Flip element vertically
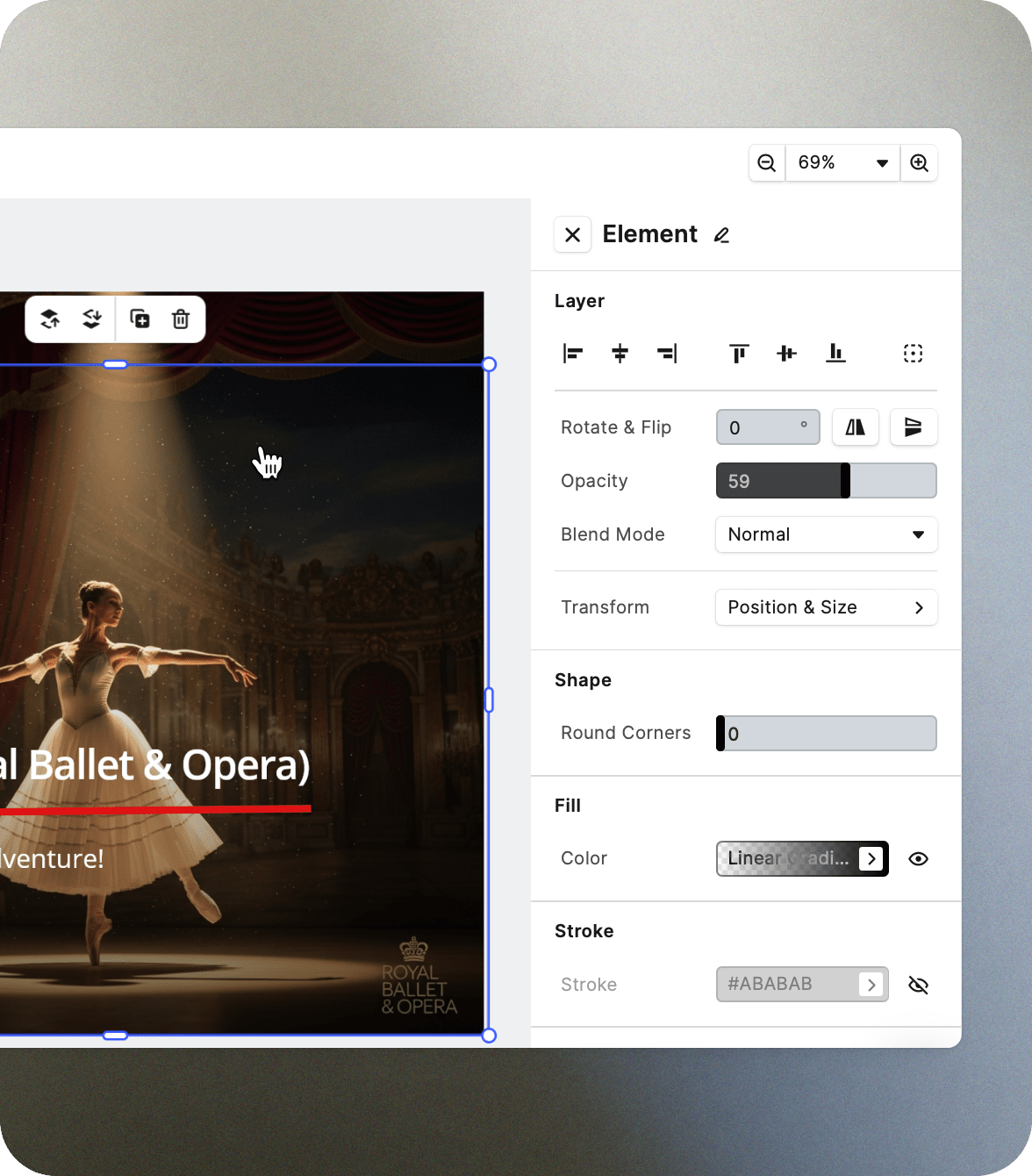Screen dimensions: 1032x1176 913,427
